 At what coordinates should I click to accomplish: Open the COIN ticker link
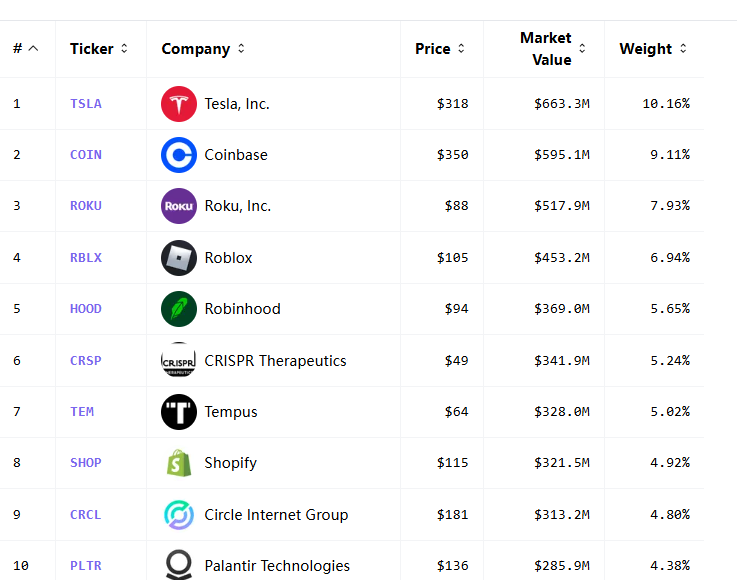coord(86,155)
